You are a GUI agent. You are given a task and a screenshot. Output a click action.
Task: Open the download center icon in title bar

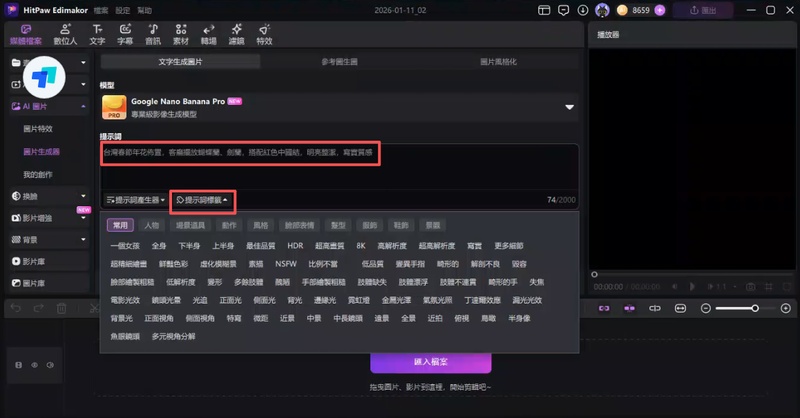click(x=583, y=10)
